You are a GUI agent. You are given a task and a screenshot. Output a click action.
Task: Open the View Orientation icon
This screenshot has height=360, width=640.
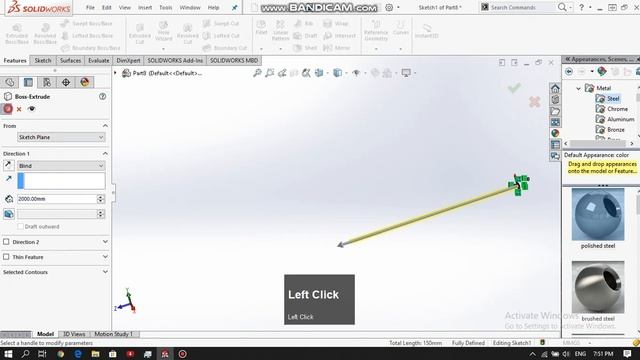319,73
